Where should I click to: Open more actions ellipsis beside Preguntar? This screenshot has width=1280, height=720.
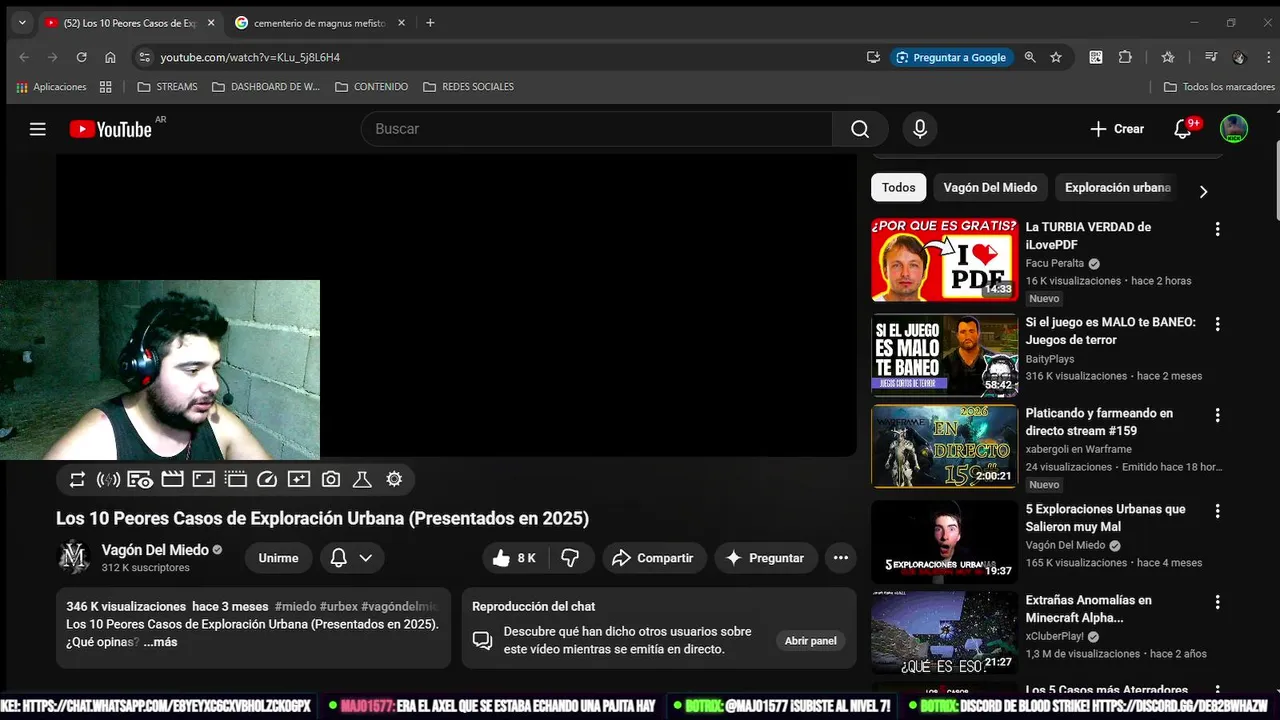pos(841,558)
